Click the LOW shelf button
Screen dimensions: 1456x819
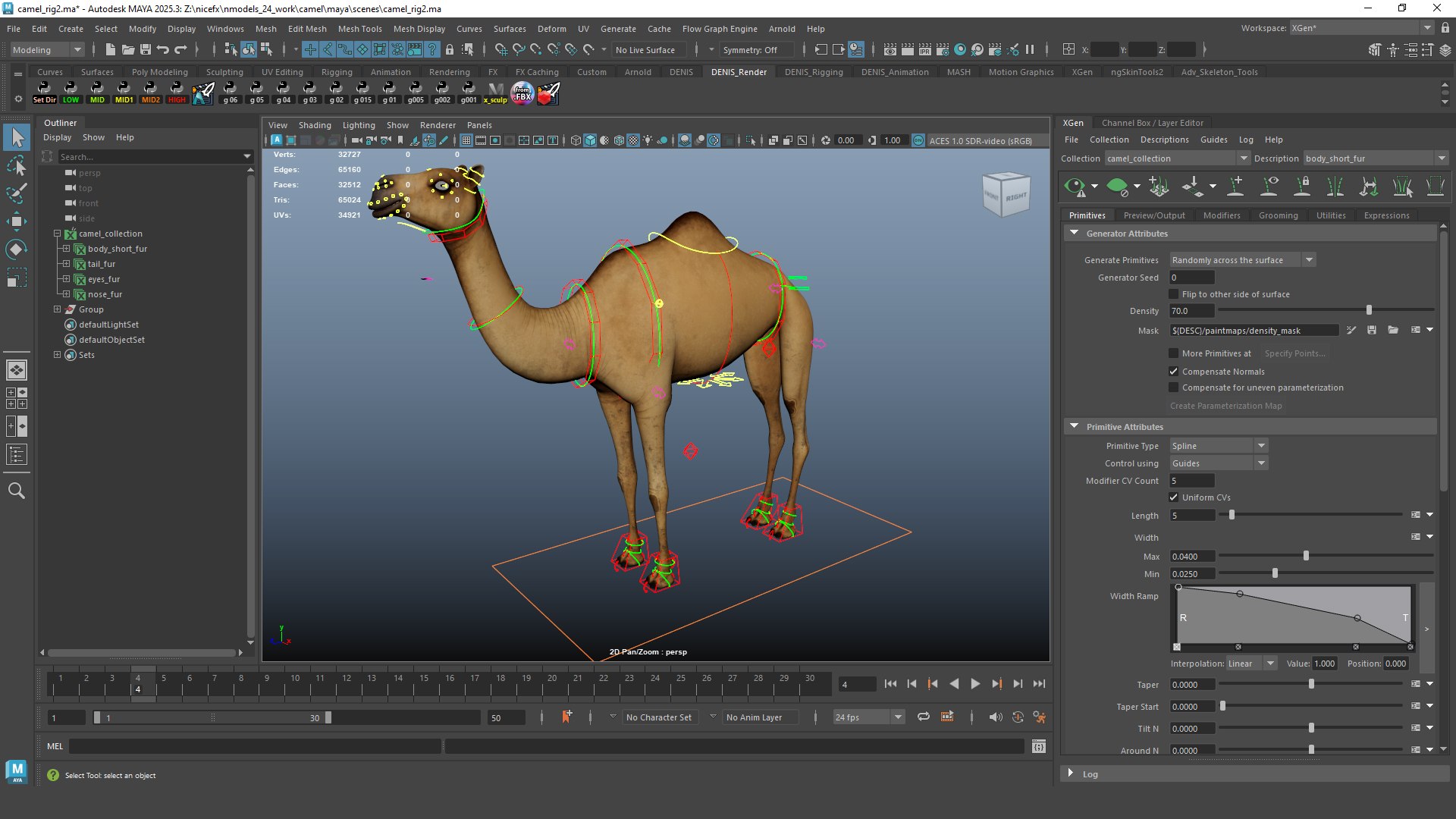tap(71, 93)
